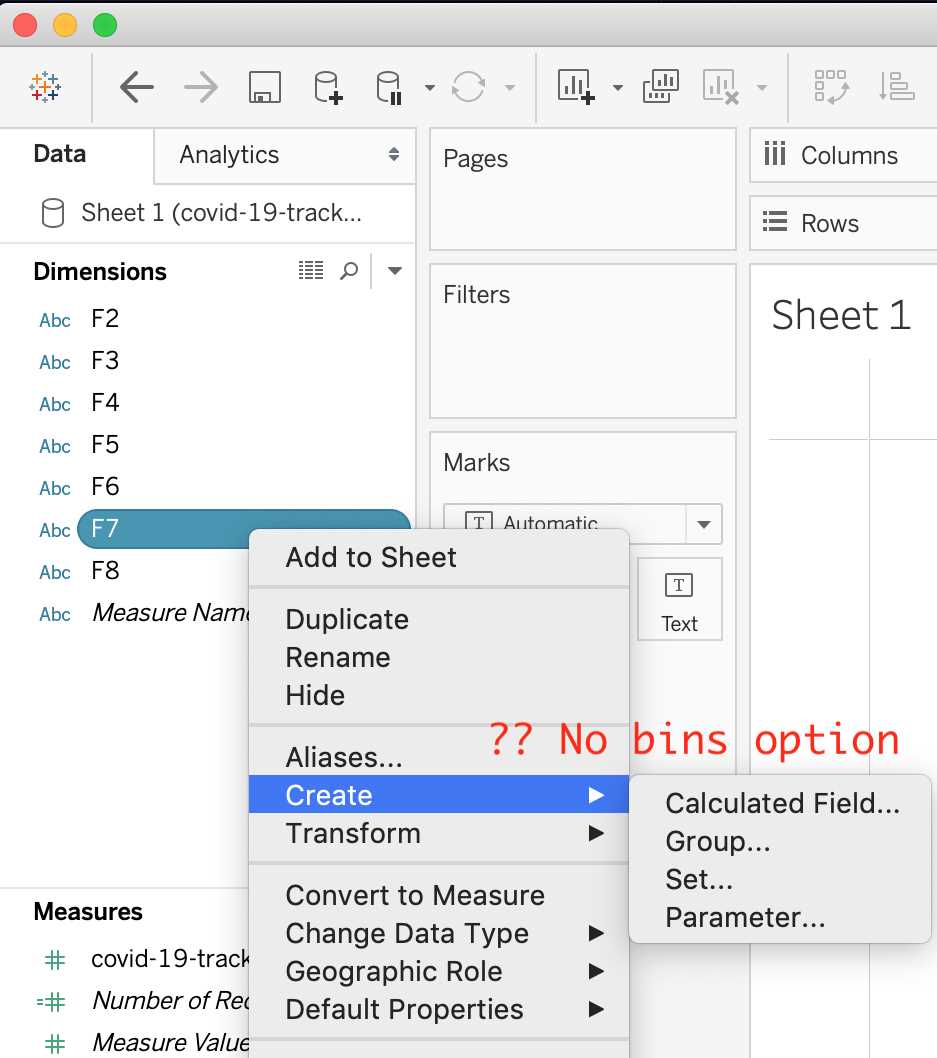Viewport: 937px width, 1058px height.
Task: Click the back arrow undo icon
Action: (136, 87)
